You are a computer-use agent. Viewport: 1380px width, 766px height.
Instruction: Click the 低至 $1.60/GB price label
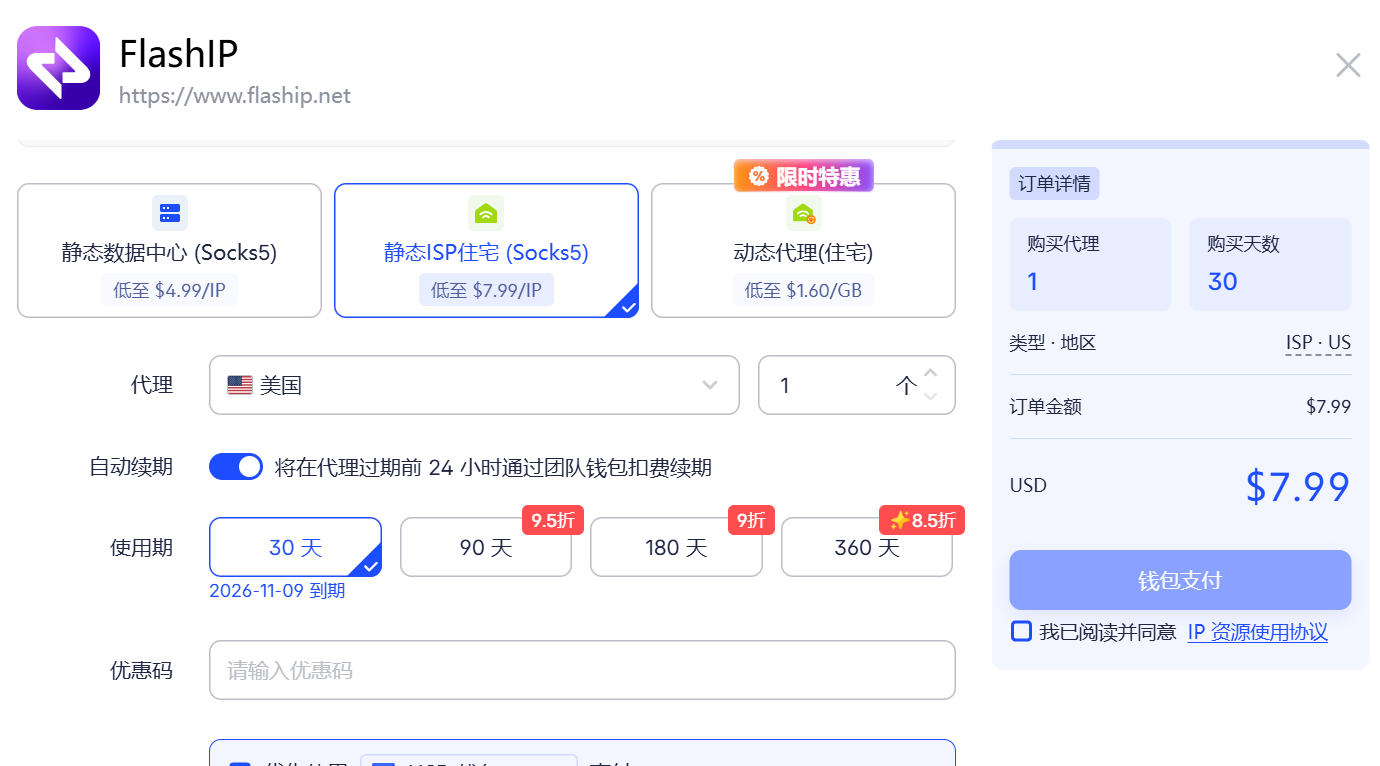[x=803, y=290]
